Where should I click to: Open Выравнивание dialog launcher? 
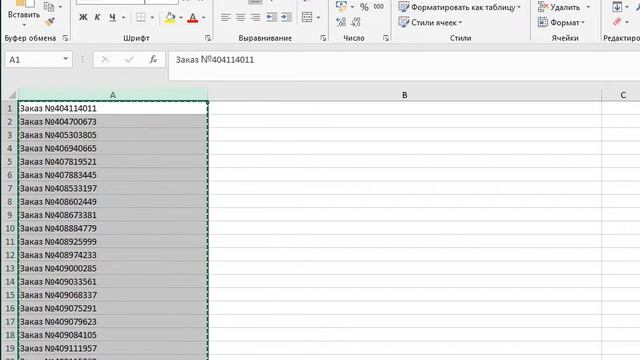(x=323, y=38)
